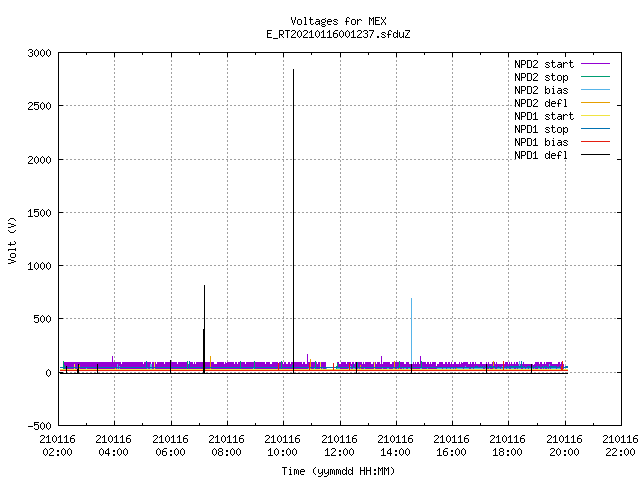Image resolution: width=640 pixels, height=480 pixels.
Task: Click the 210116 20:00 x-axis label
Action: (564, 445)
